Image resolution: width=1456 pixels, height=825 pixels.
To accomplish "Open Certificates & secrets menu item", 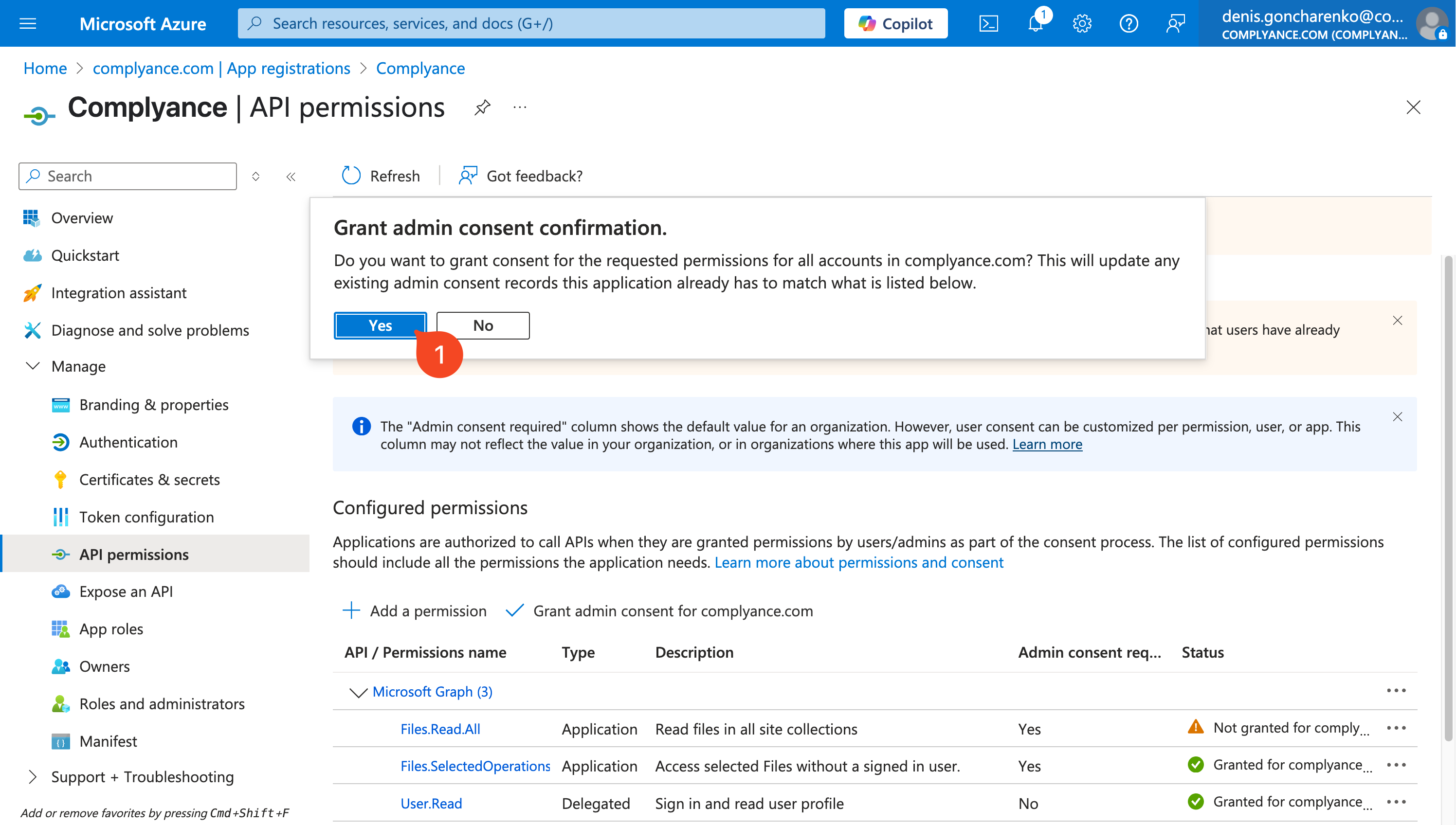I will click(149, 479).
